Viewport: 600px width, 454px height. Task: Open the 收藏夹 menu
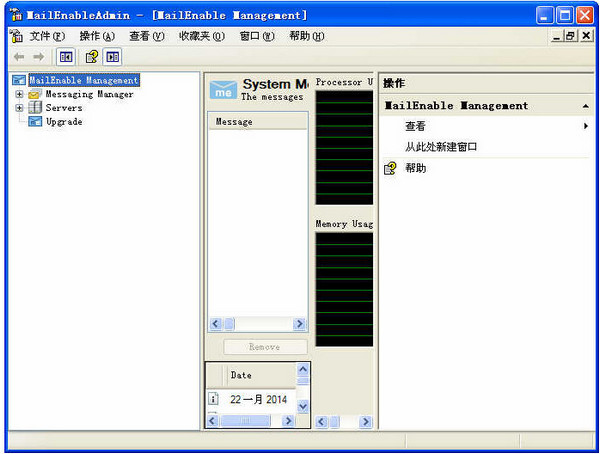(201, 36)
